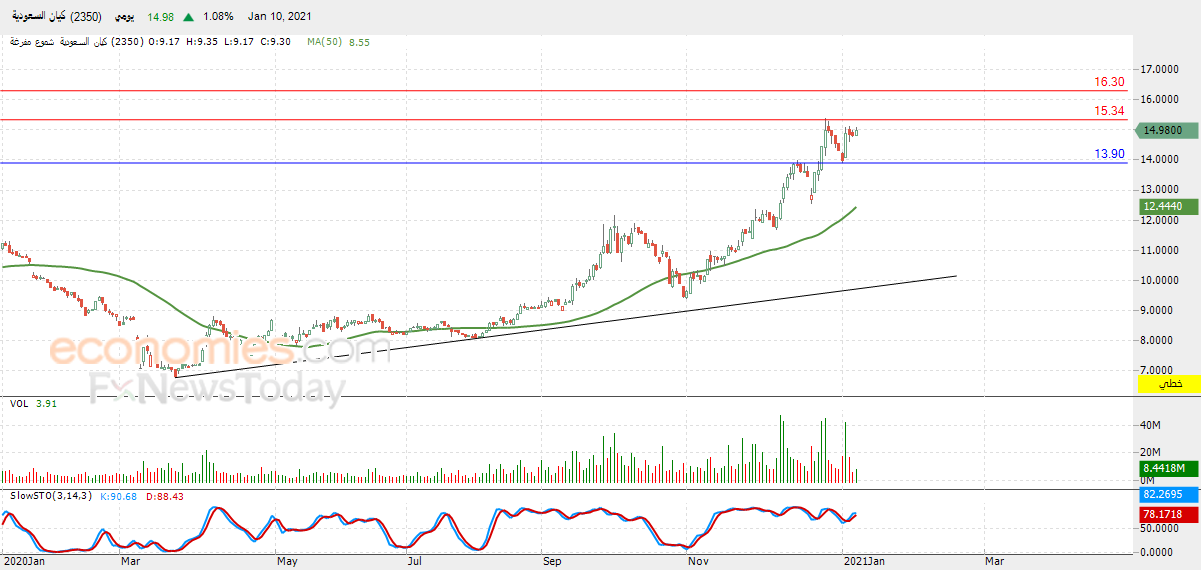The width and height of the screenshot is (1201, 570).
Task: Click the 15.34 resistance level label
Action: pos(1109,111)
